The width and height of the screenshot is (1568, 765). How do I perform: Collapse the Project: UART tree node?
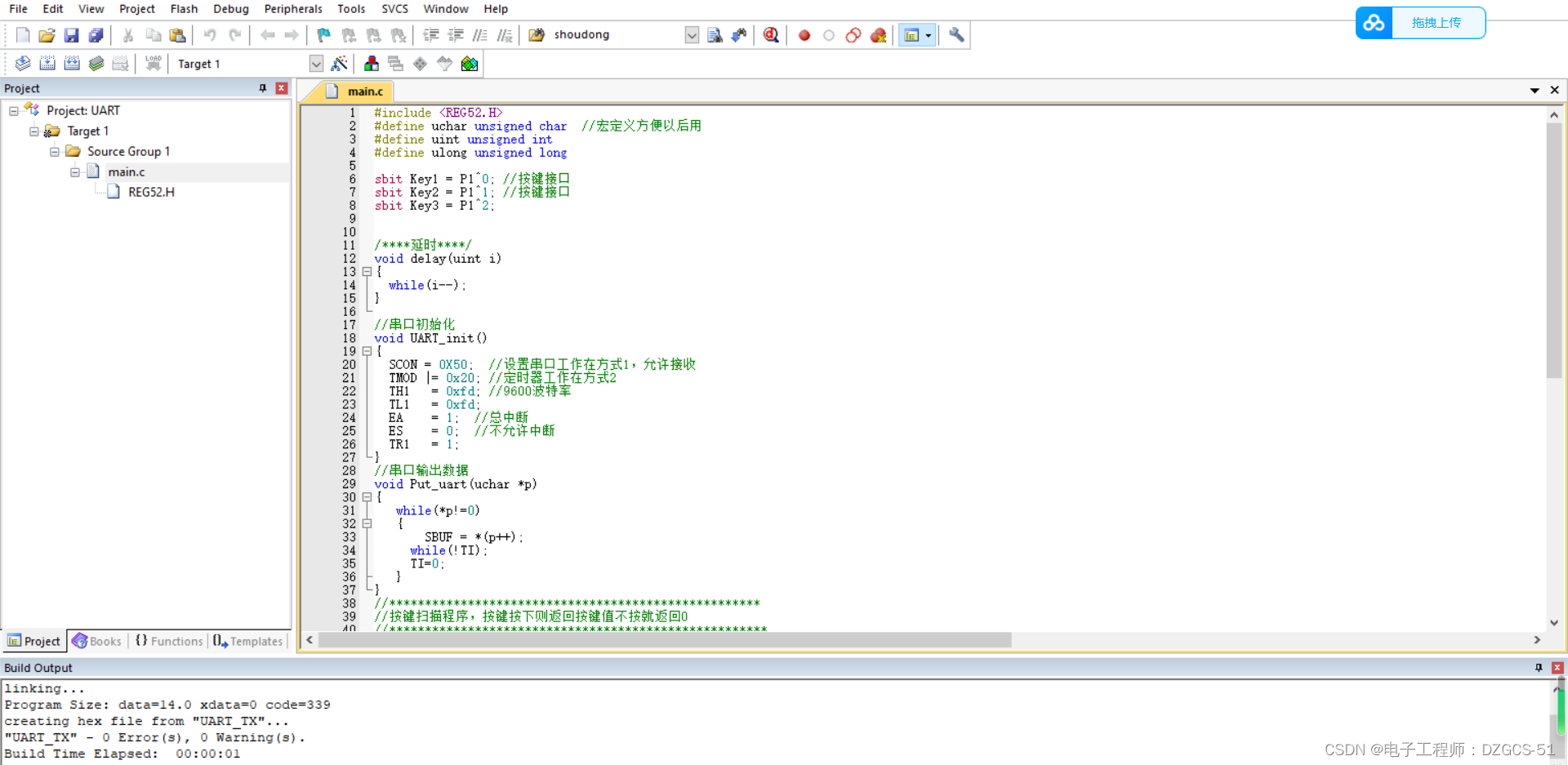(x=14, y=111)
